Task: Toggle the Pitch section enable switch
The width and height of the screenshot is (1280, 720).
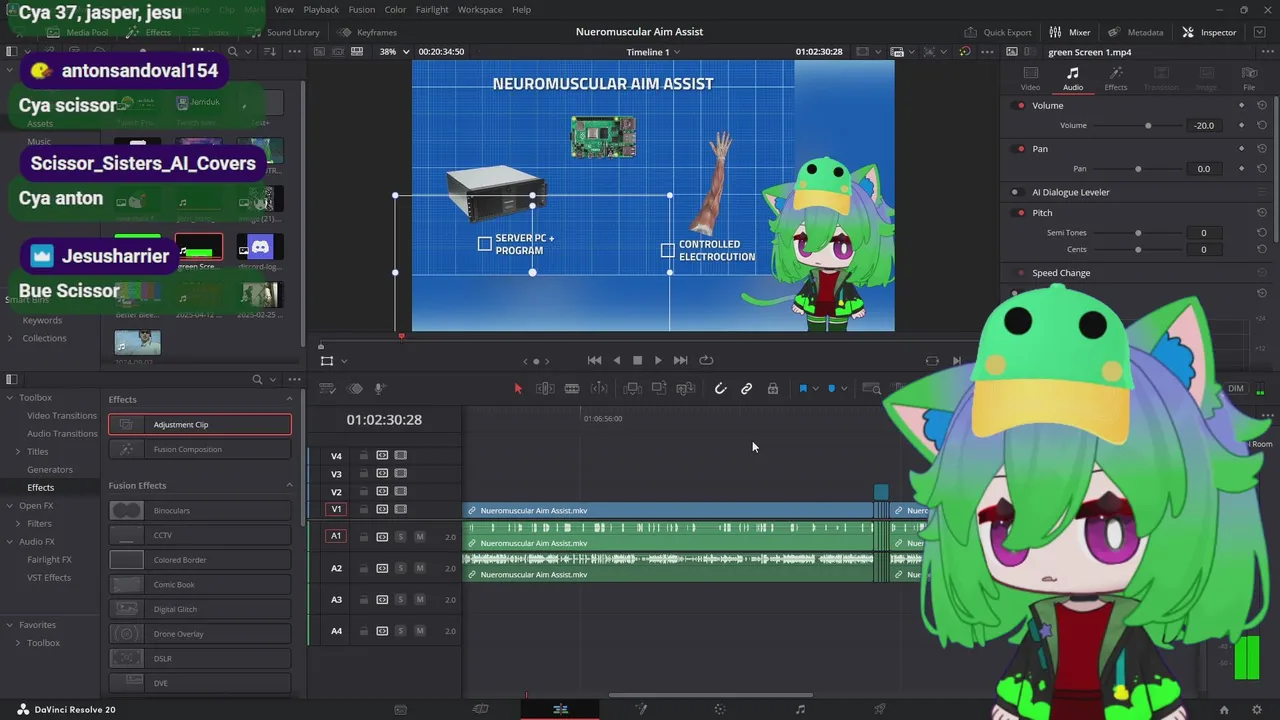Action: (x=1020, y=213)
